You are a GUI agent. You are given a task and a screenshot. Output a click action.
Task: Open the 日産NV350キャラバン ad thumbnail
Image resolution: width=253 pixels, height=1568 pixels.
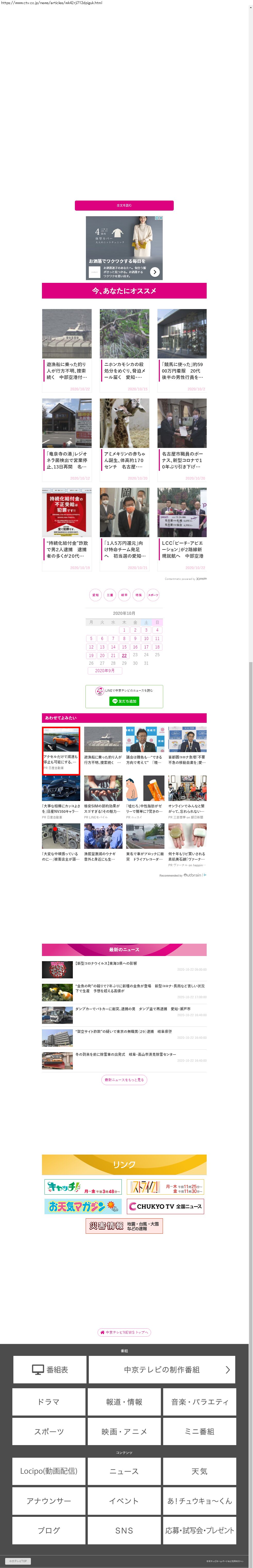pos(61,788)
